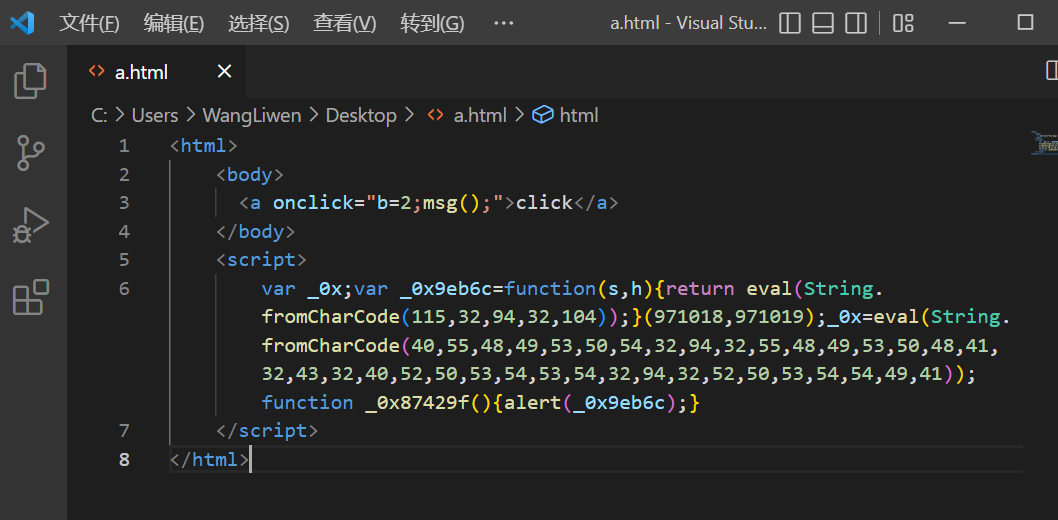The height and width of the screenshot is (520, 1058).
Task: Expand the html symbol breadcrumb
Action: point(578,115)
